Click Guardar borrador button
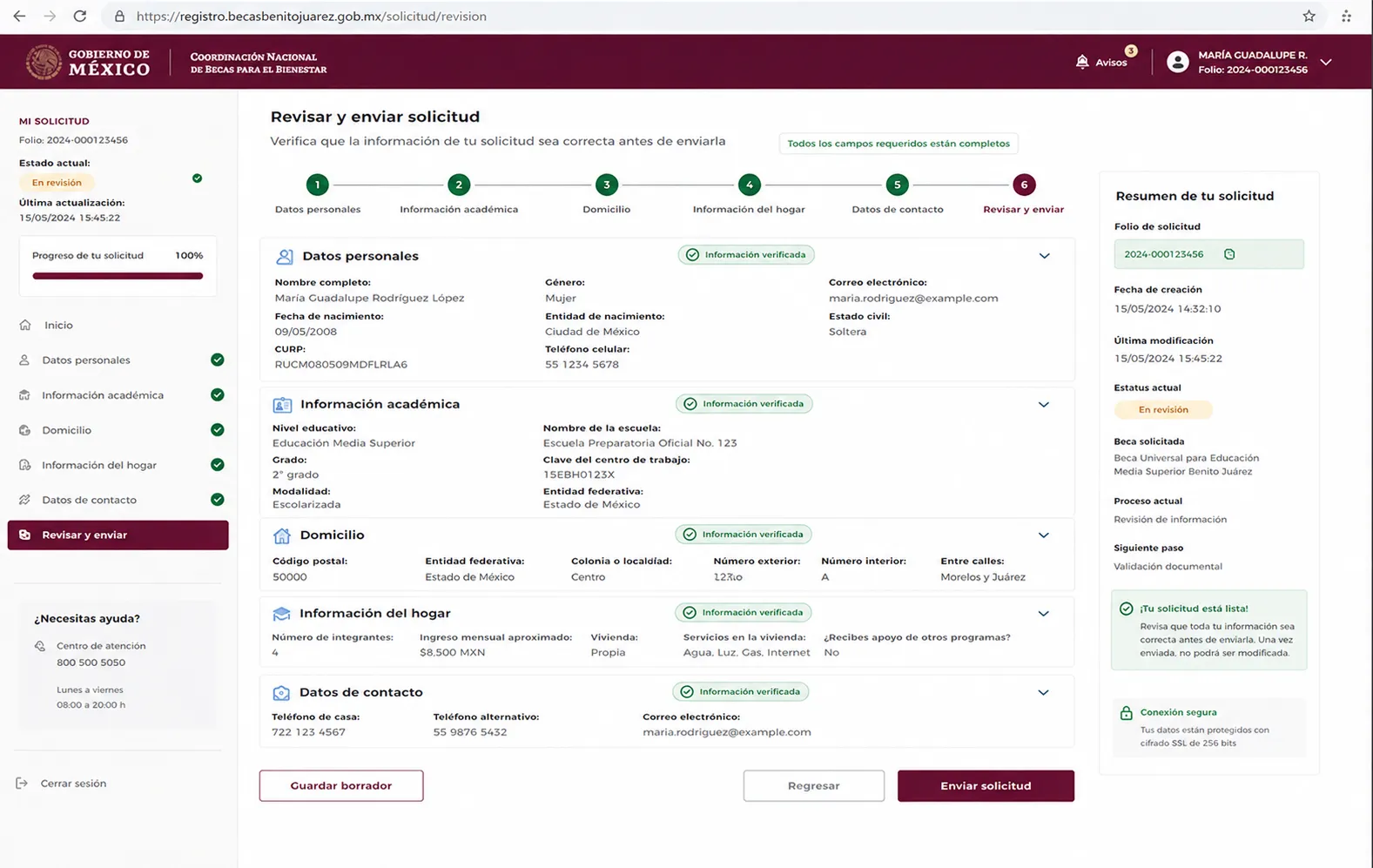The width and height of the screenshot is (1373, 868). click(x=341, y=785)
